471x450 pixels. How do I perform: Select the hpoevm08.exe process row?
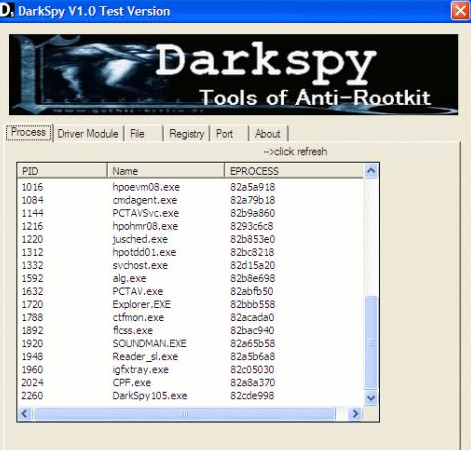[190, 187]
